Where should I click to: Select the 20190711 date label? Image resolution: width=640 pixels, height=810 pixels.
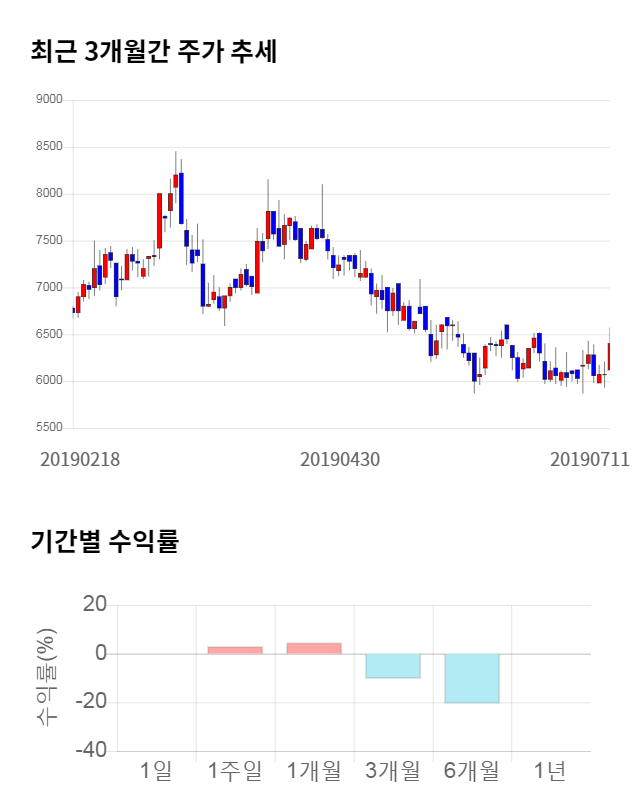click(x=590, y=460)
